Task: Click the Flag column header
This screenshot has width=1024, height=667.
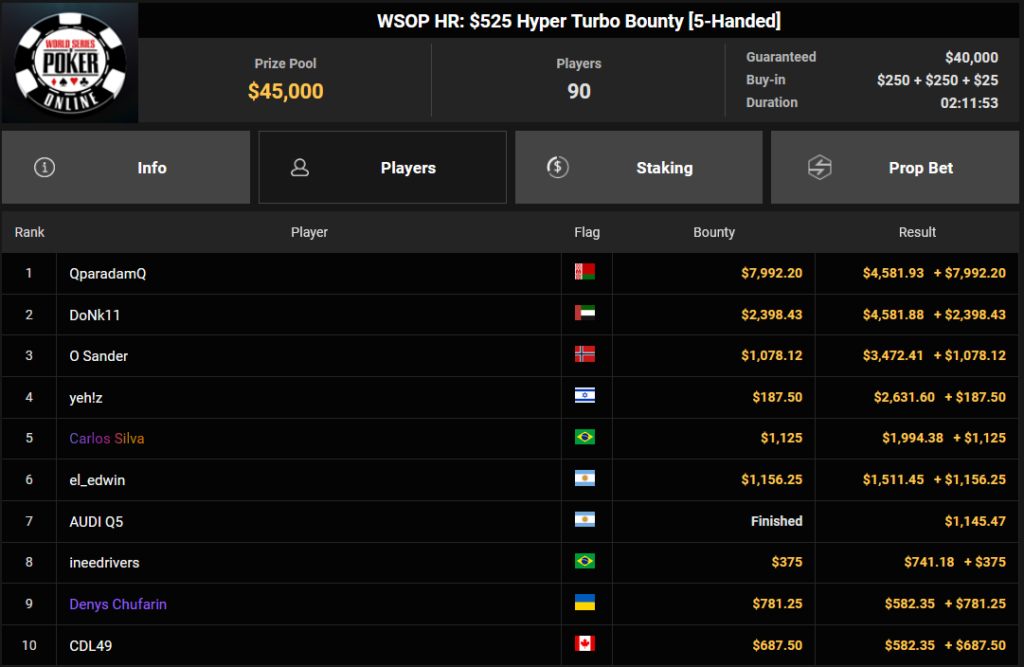Action: (x=587, y=232)
